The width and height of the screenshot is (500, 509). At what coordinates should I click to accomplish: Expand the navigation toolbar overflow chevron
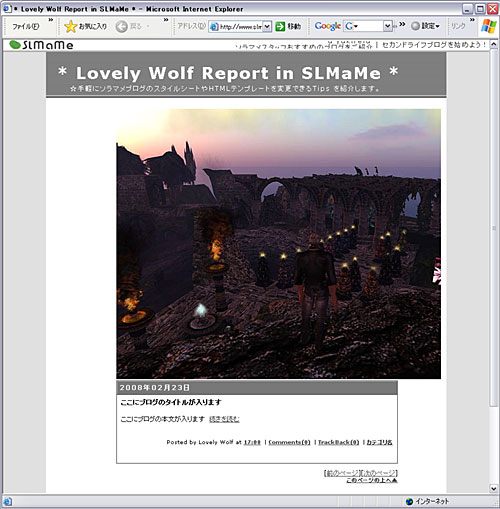point(166,20)
